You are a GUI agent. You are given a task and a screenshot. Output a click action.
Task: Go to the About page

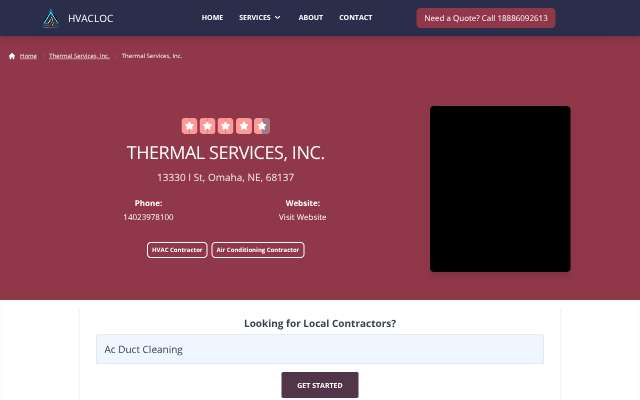coord(311,18)
